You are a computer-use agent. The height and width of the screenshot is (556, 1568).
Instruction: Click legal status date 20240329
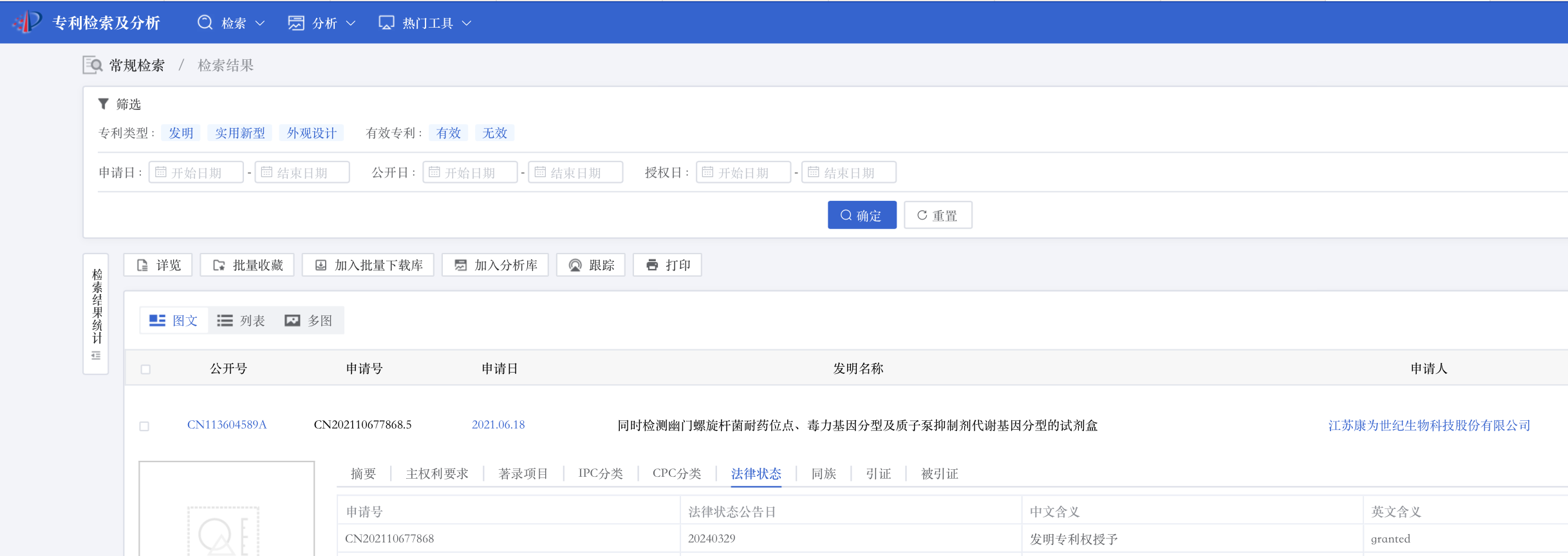tap(711, 539)
